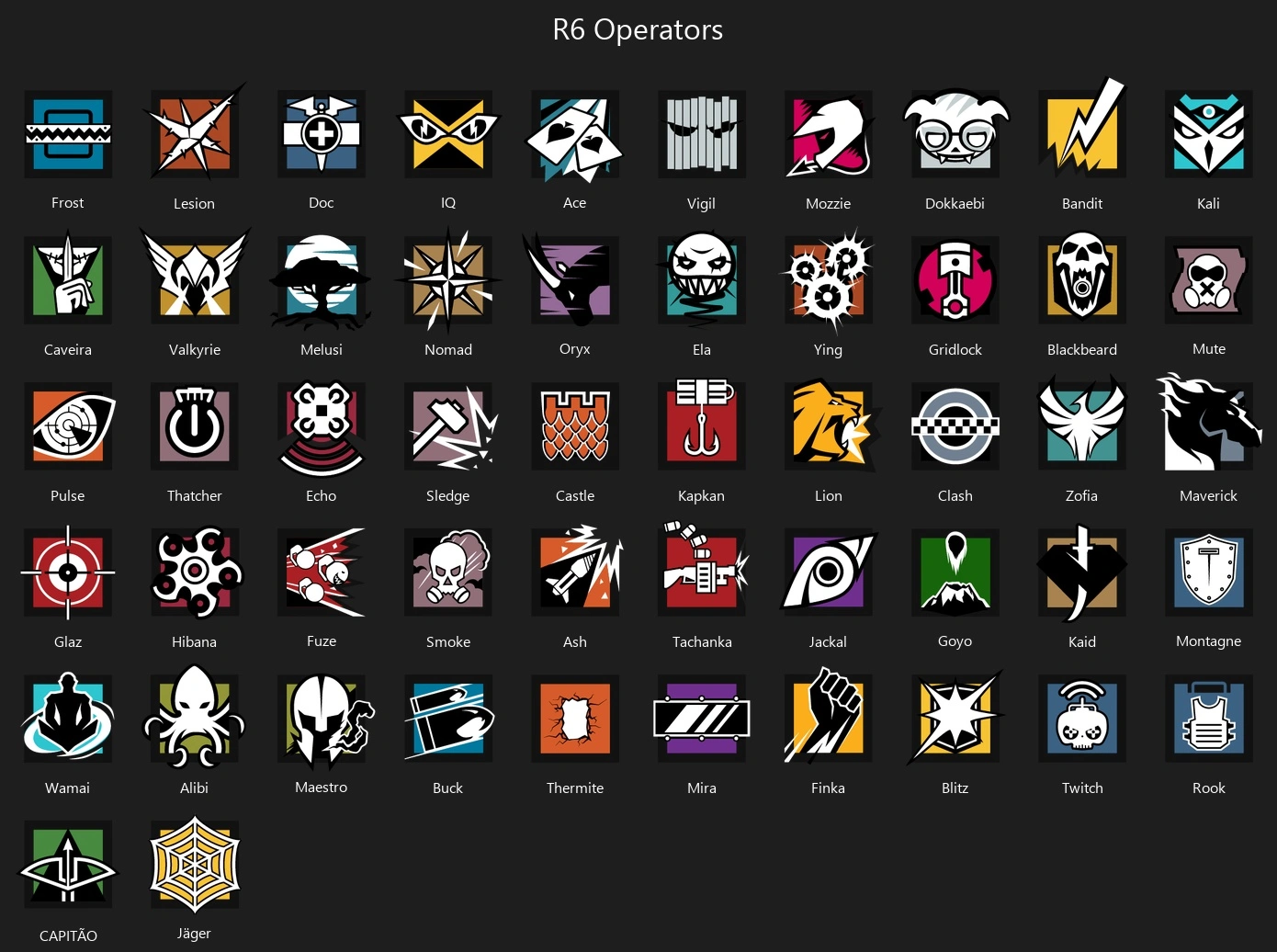
Task: Select the Lion operator icon
Action: pyautogui.click(x=832, y=425)
